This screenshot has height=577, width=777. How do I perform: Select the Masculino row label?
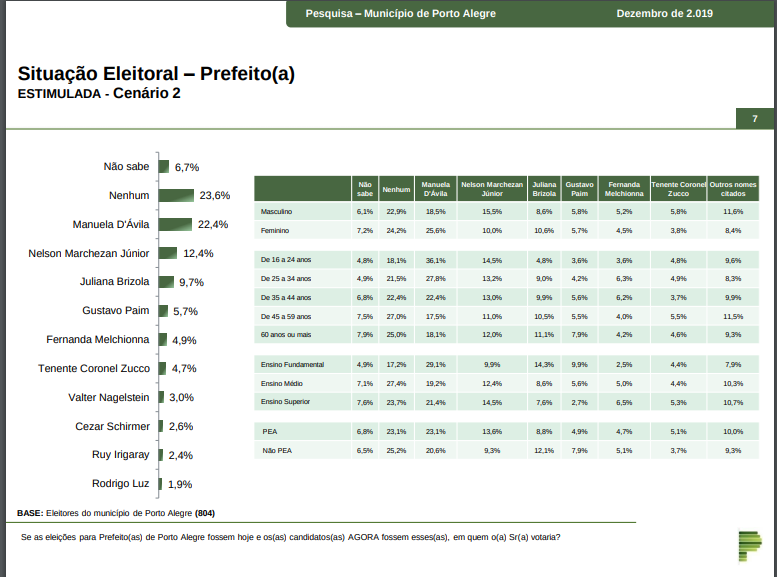[x=276, y=212]
